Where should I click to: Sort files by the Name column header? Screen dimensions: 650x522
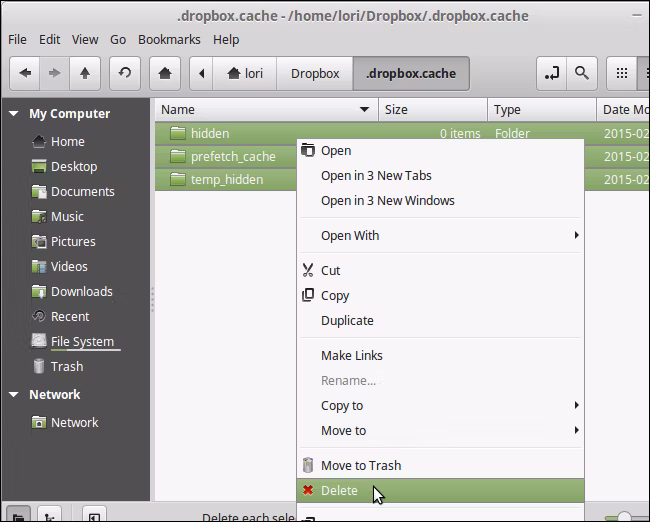tap(266, 109)
